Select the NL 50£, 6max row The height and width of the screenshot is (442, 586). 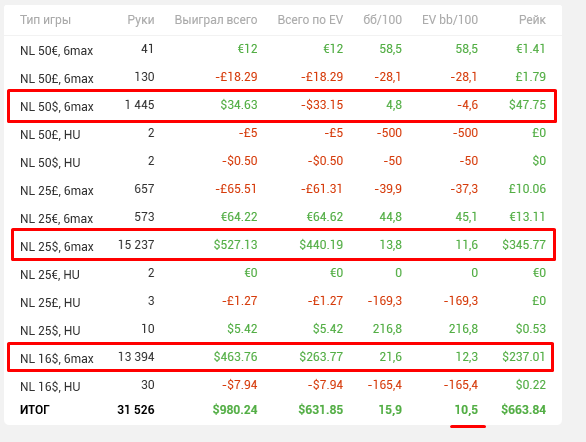[283, 77]
